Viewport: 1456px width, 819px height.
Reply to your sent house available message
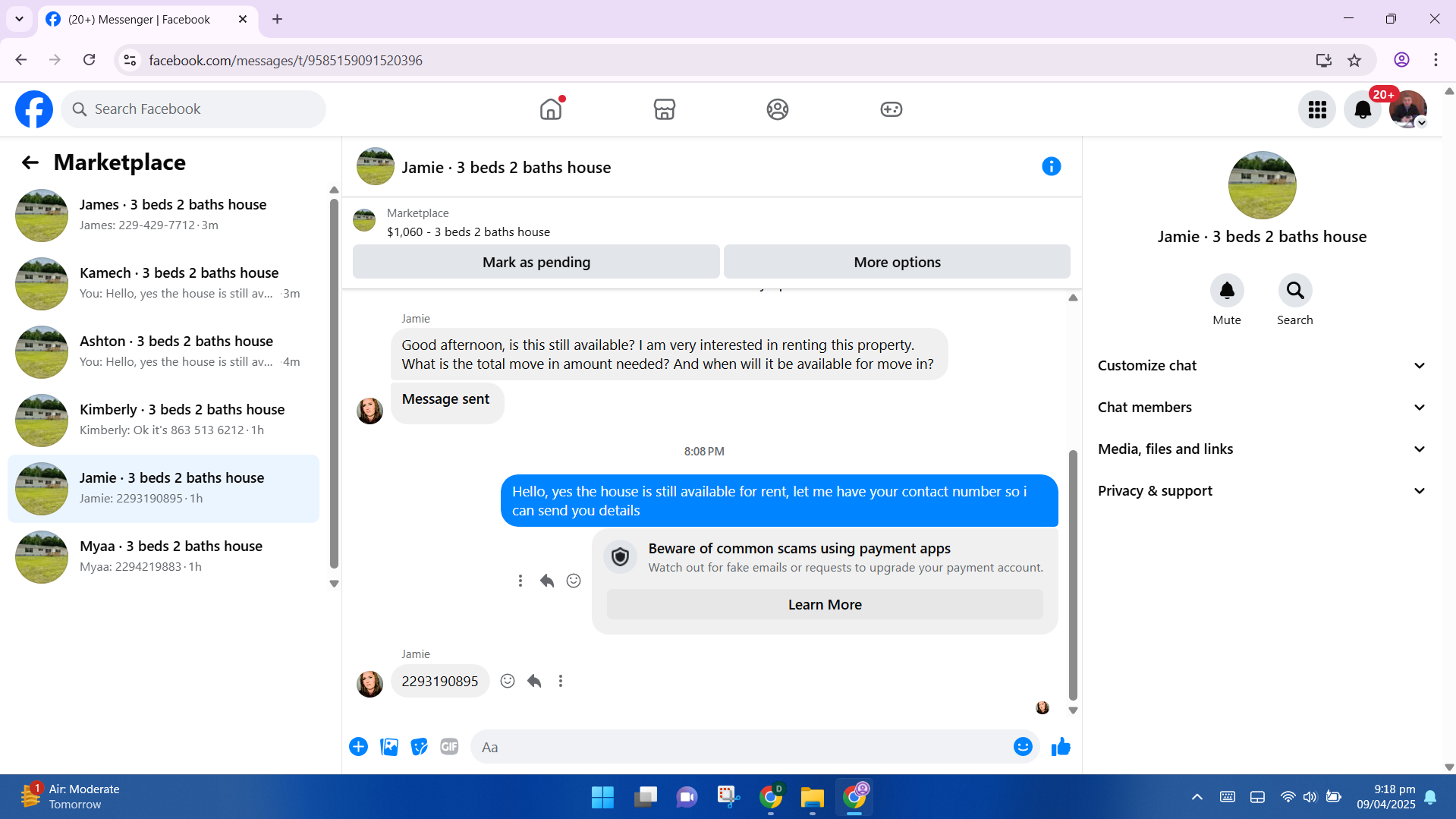(x=547, y=581)
